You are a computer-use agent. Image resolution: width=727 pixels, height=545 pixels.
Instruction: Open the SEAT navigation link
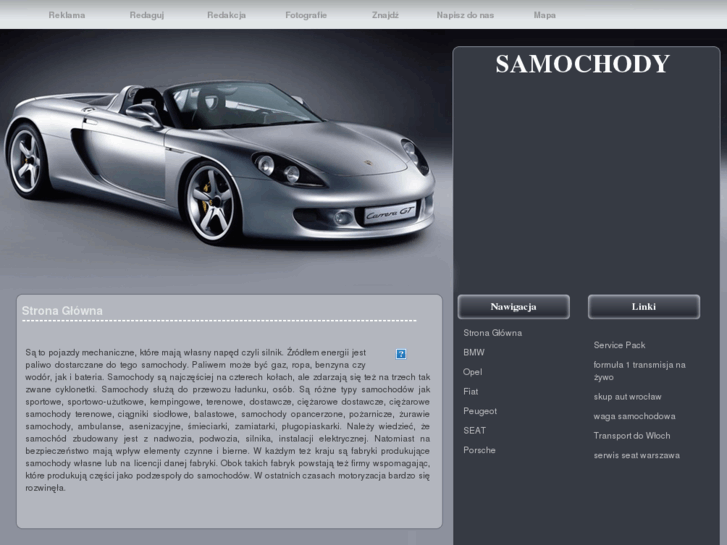tap(474, 430)
